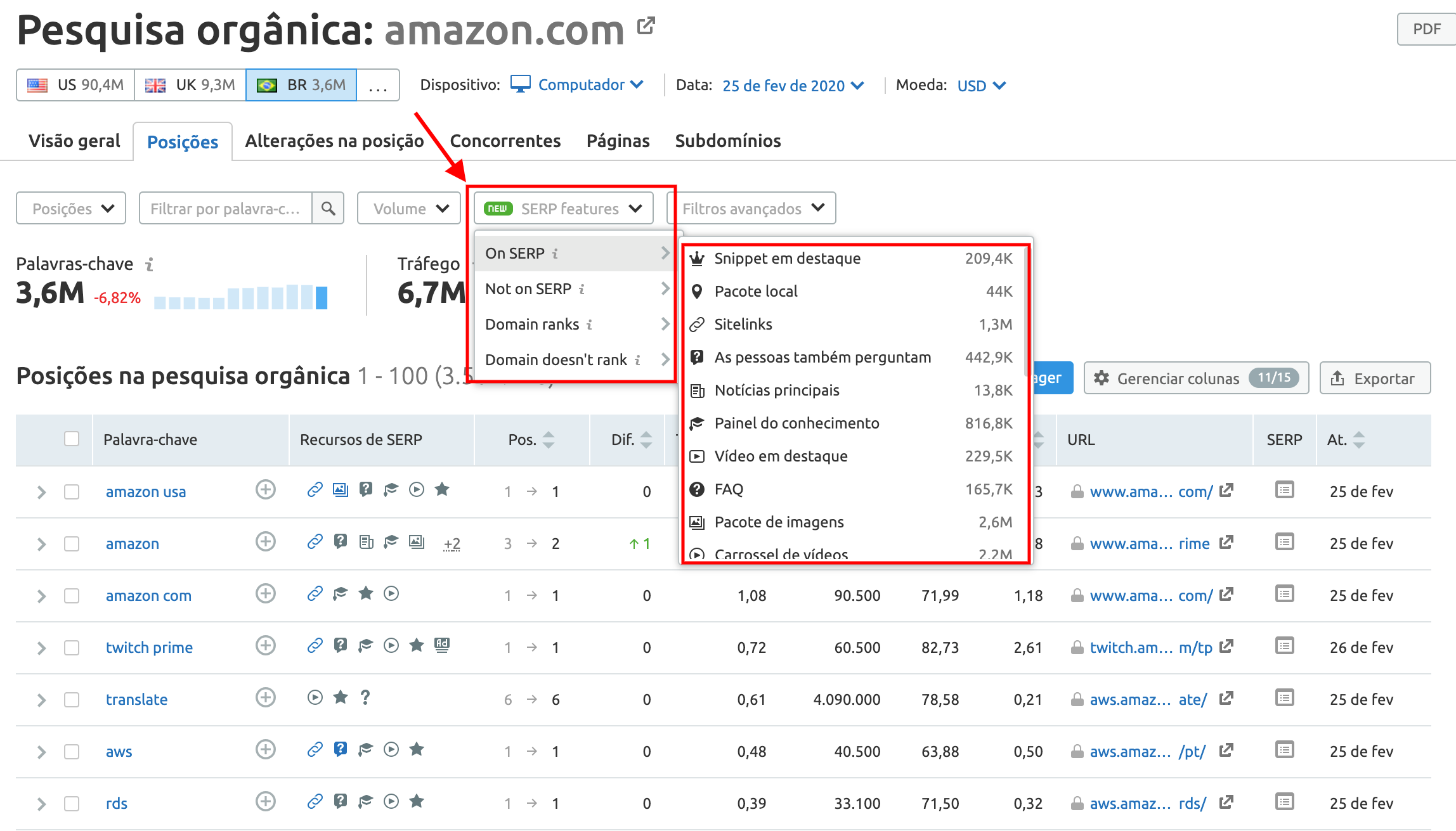Add 'twitch prime' keyword with plus icon
The width and height of the screenshot is (1456, 831).
[x=266, y=646]
